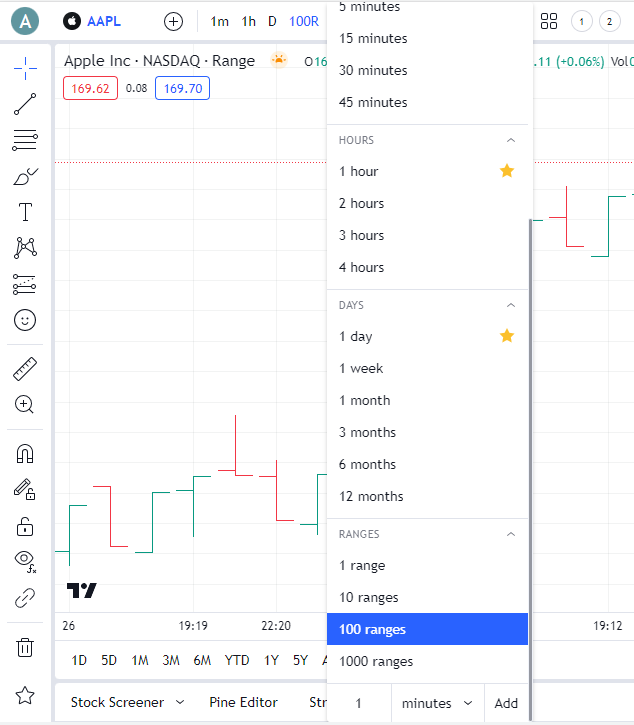Click the remove objects trash icon
The image size is (634, 725).
25,647
